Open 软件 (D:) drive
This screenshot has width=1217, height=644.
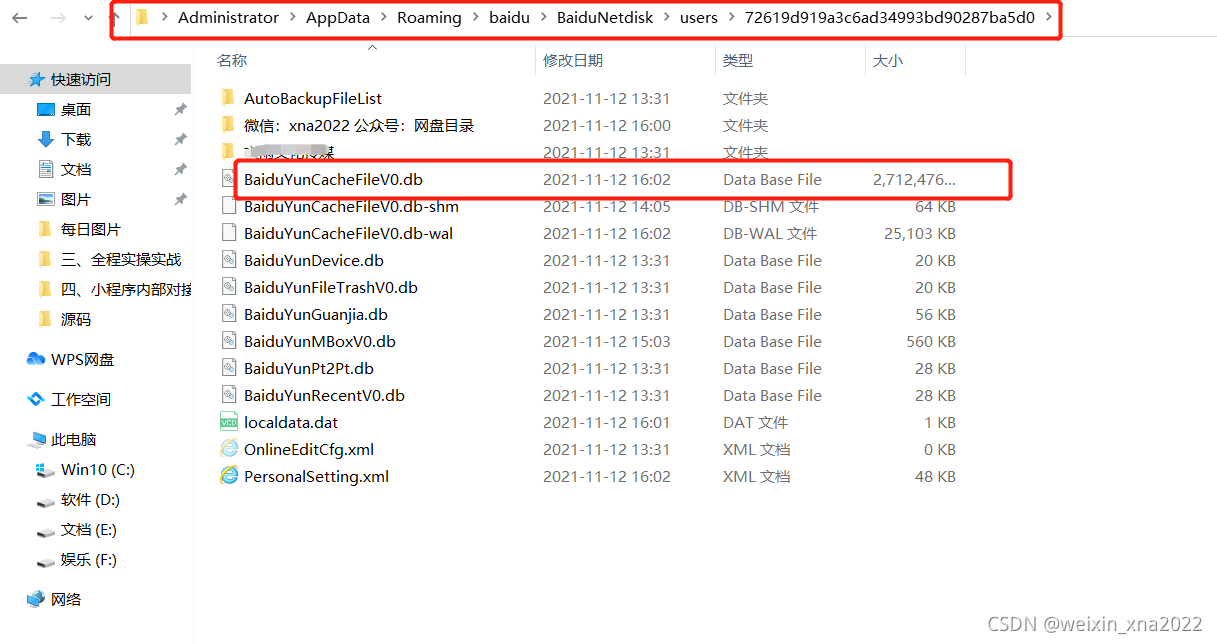tap(90, 499)
